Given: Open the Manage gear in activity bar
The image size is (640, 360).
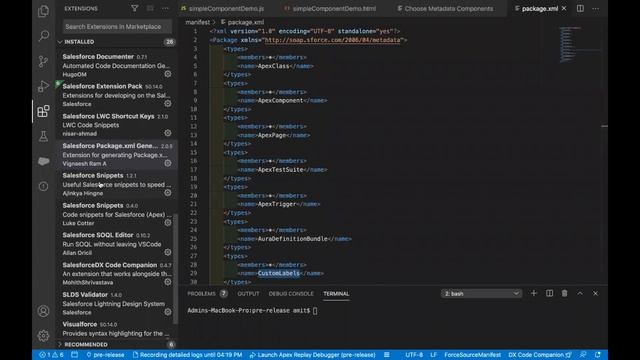Looking at the screenshot, I should tap(43, 336).
